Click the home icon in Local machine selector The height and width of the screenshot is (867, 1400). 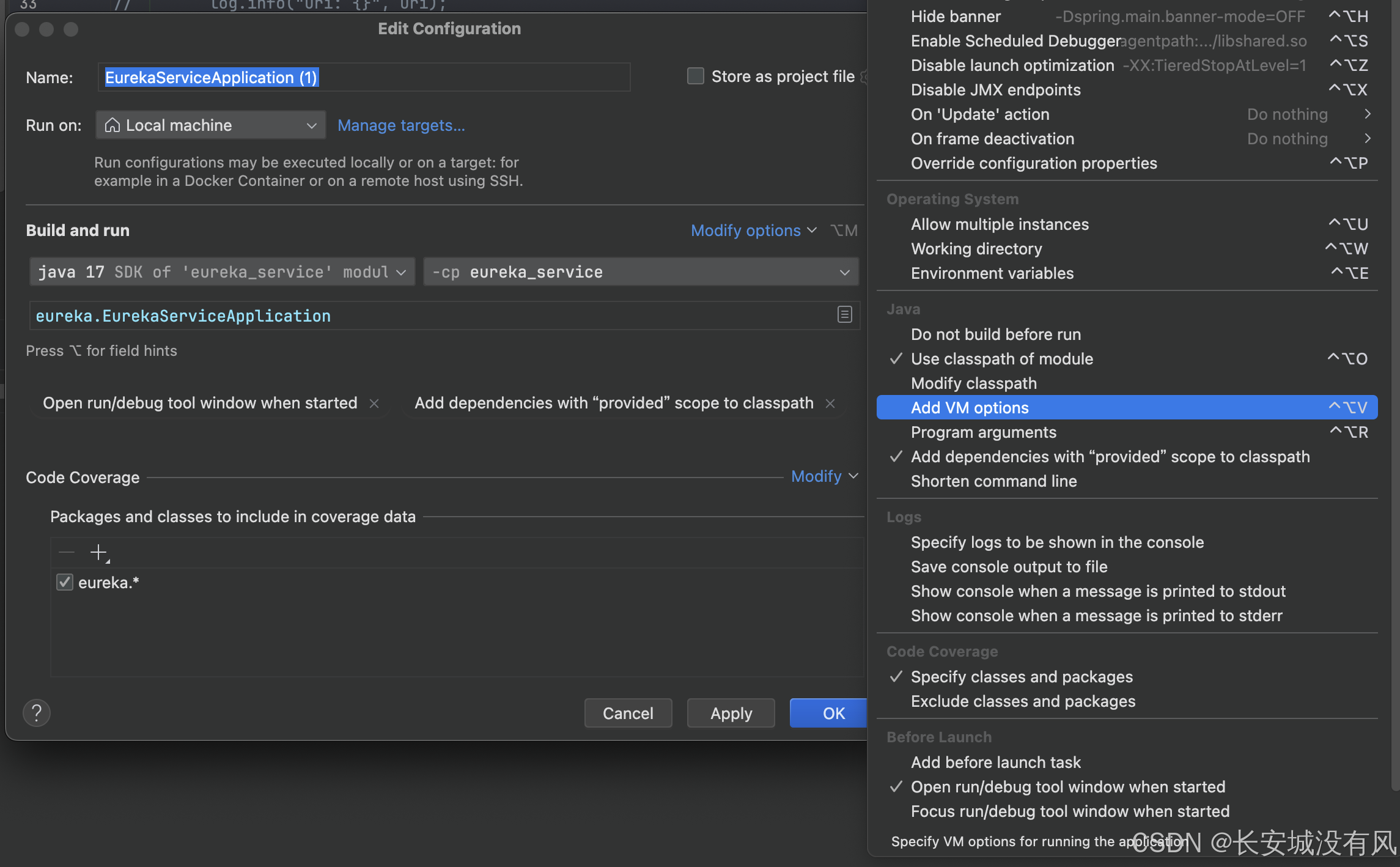tap(112, 125)
